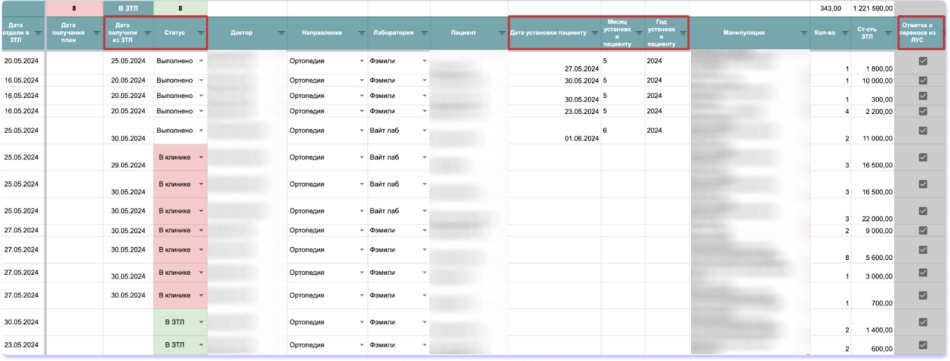Open filter icon in Лаборатория column header
The width and height of the screenshot is (950, 361).
point(424,33)
